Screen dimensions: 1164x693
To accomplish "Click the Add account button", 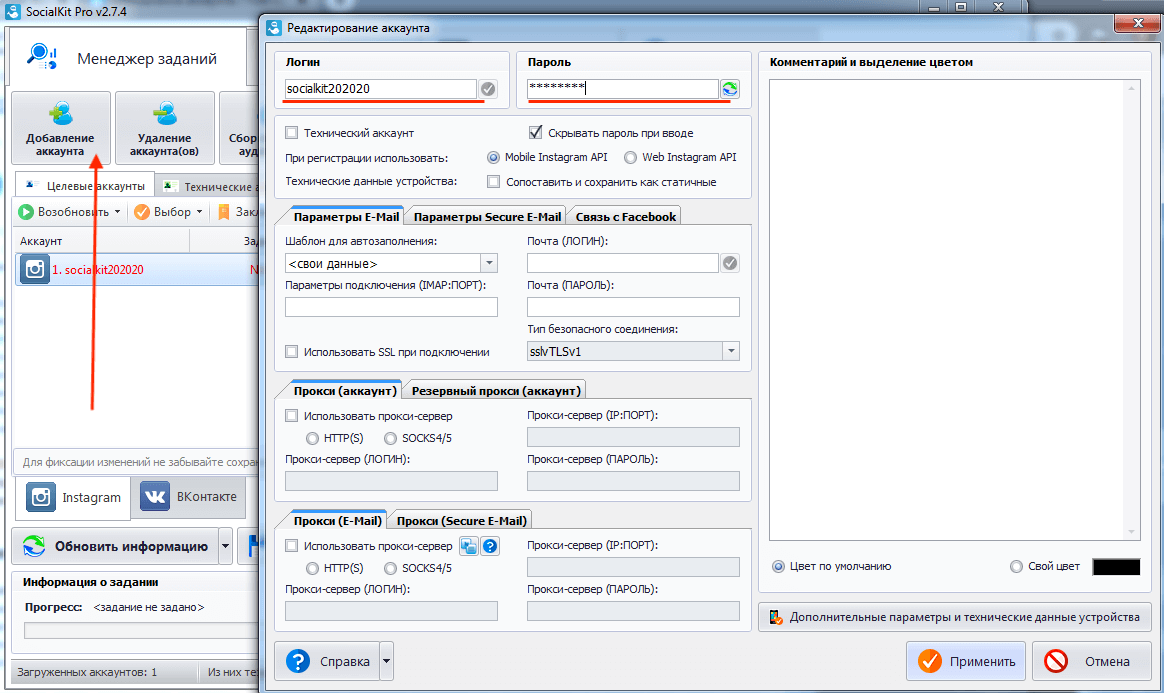I will point(60,128).
